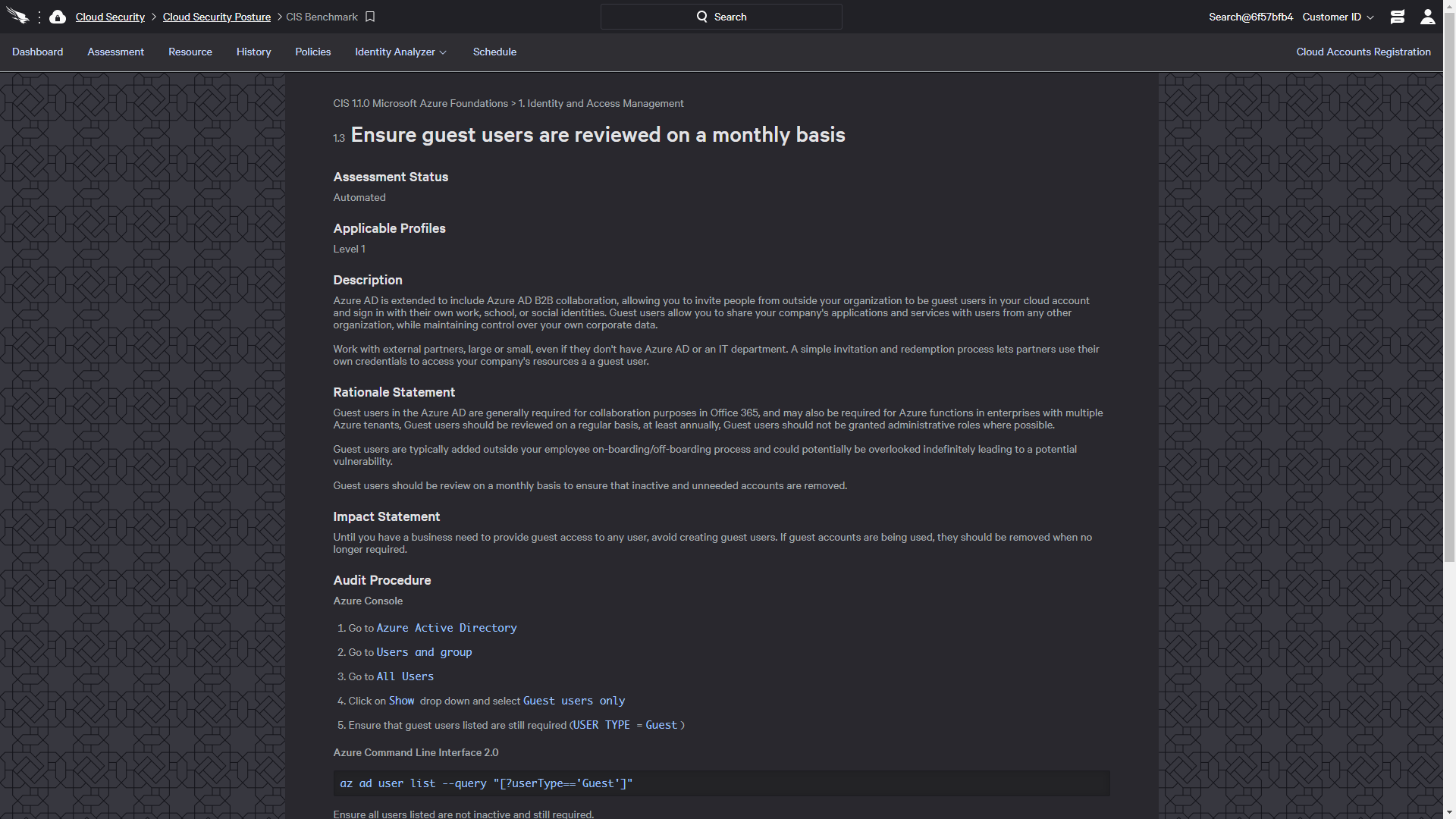Click the CrowdStrike falcon logo icon
Image resolution: width=1456 pixels, height=819 pixels.
pyautogui.click(x=17, y=16)
